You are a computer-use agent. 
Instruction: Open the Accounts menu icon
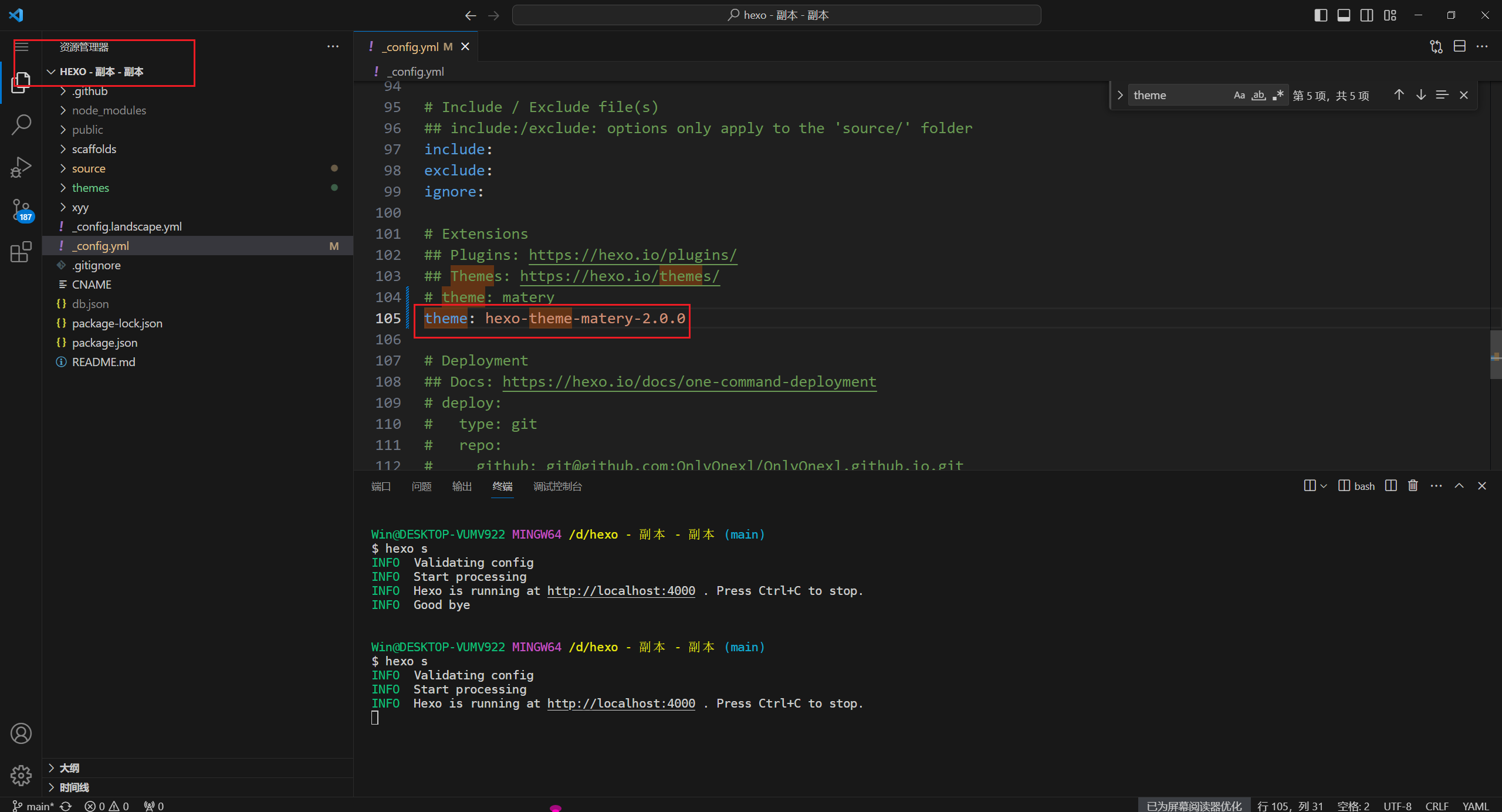21,733
